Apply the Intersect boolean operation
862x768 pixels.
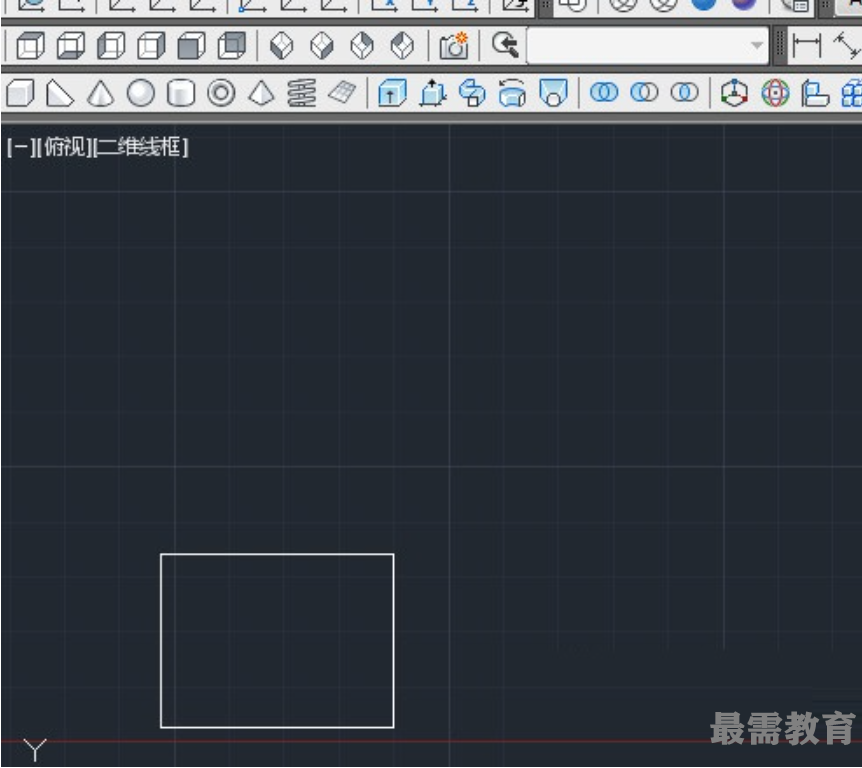point(685,92)
